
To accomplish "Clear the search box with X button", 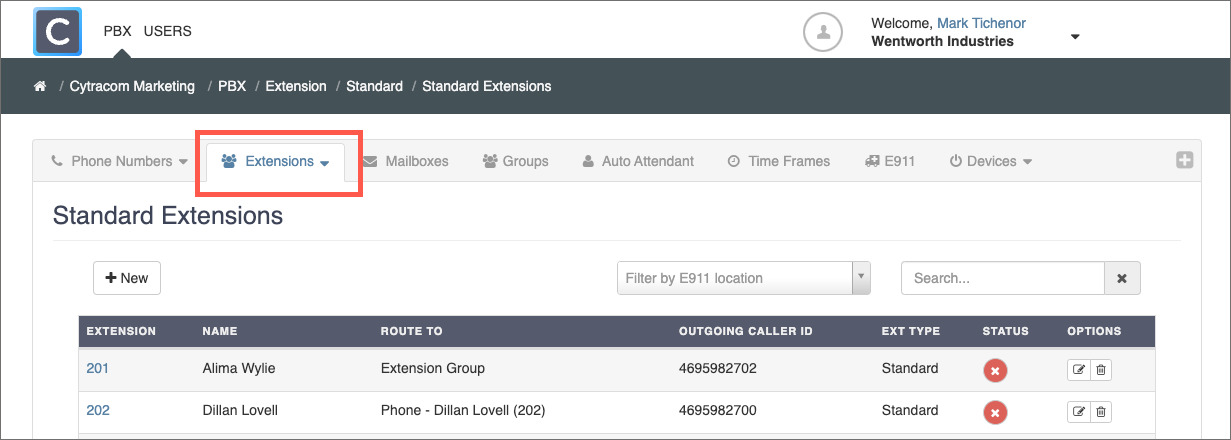I will click(1122, 278).
